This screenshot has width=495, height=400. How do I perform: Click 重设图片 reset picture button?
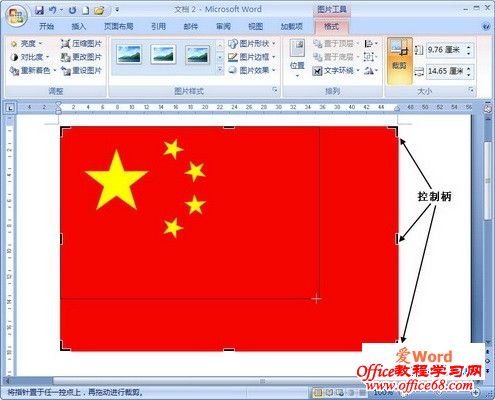coord(81,70)
